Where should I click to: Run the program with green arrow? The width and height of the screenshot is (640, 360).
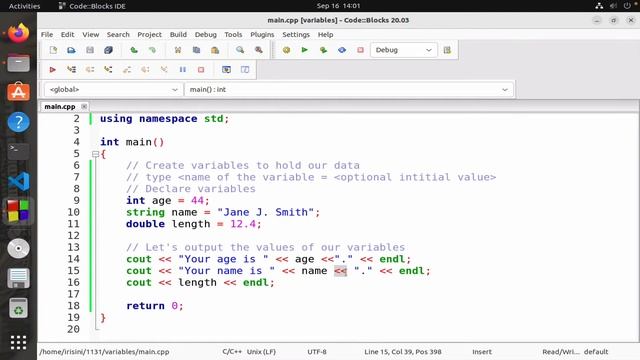[304, 50]
